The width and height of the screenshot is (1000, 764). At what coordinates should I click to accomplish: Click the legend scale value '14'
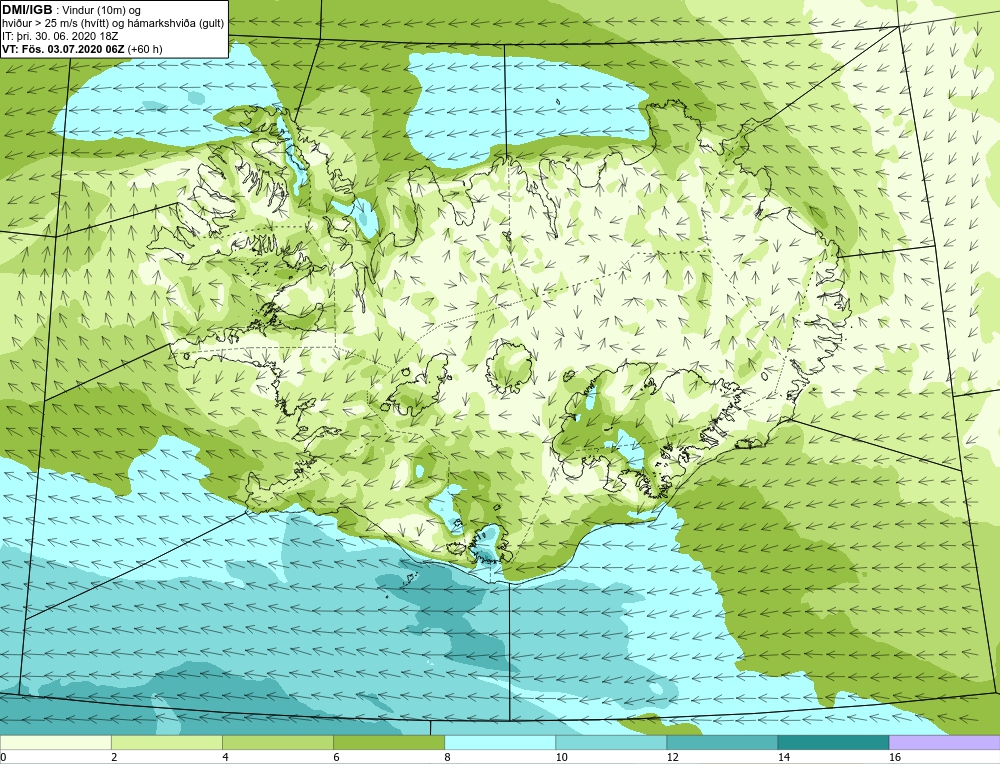(783, 757)
